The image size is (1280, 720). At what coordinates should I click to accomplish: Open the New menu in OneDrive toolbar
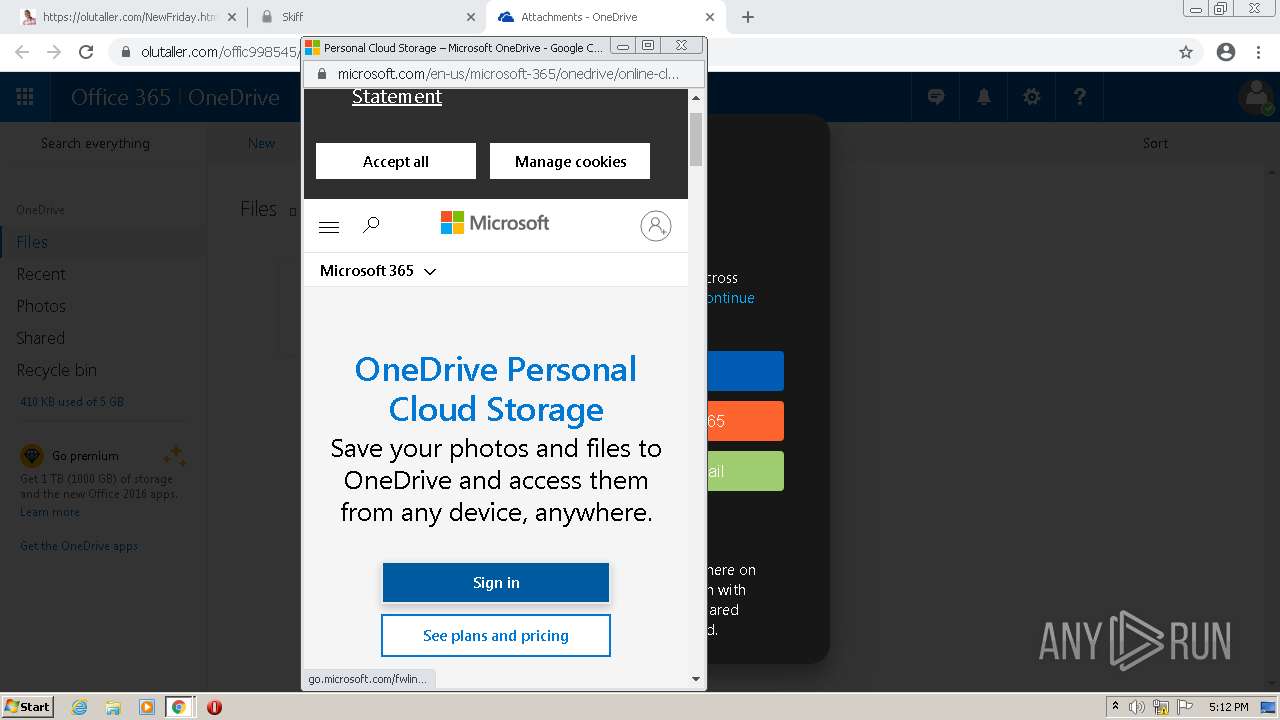261,143
